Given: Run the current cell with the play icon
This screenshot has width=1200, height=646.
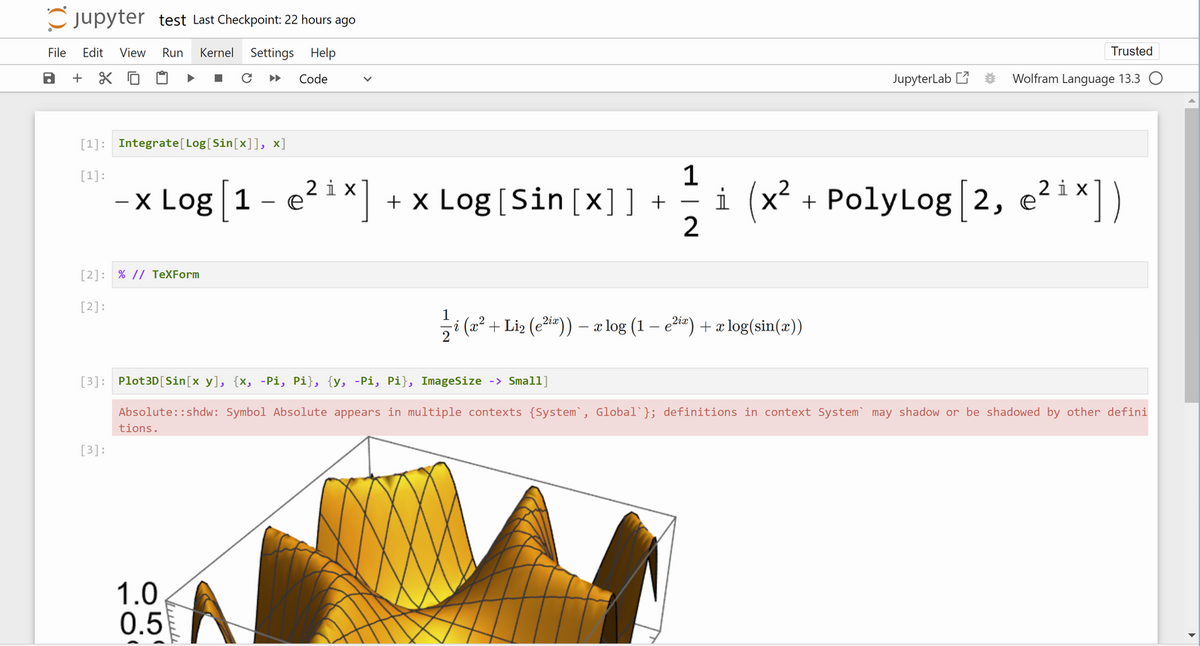Looking at the screenshot, I should 190,78.
